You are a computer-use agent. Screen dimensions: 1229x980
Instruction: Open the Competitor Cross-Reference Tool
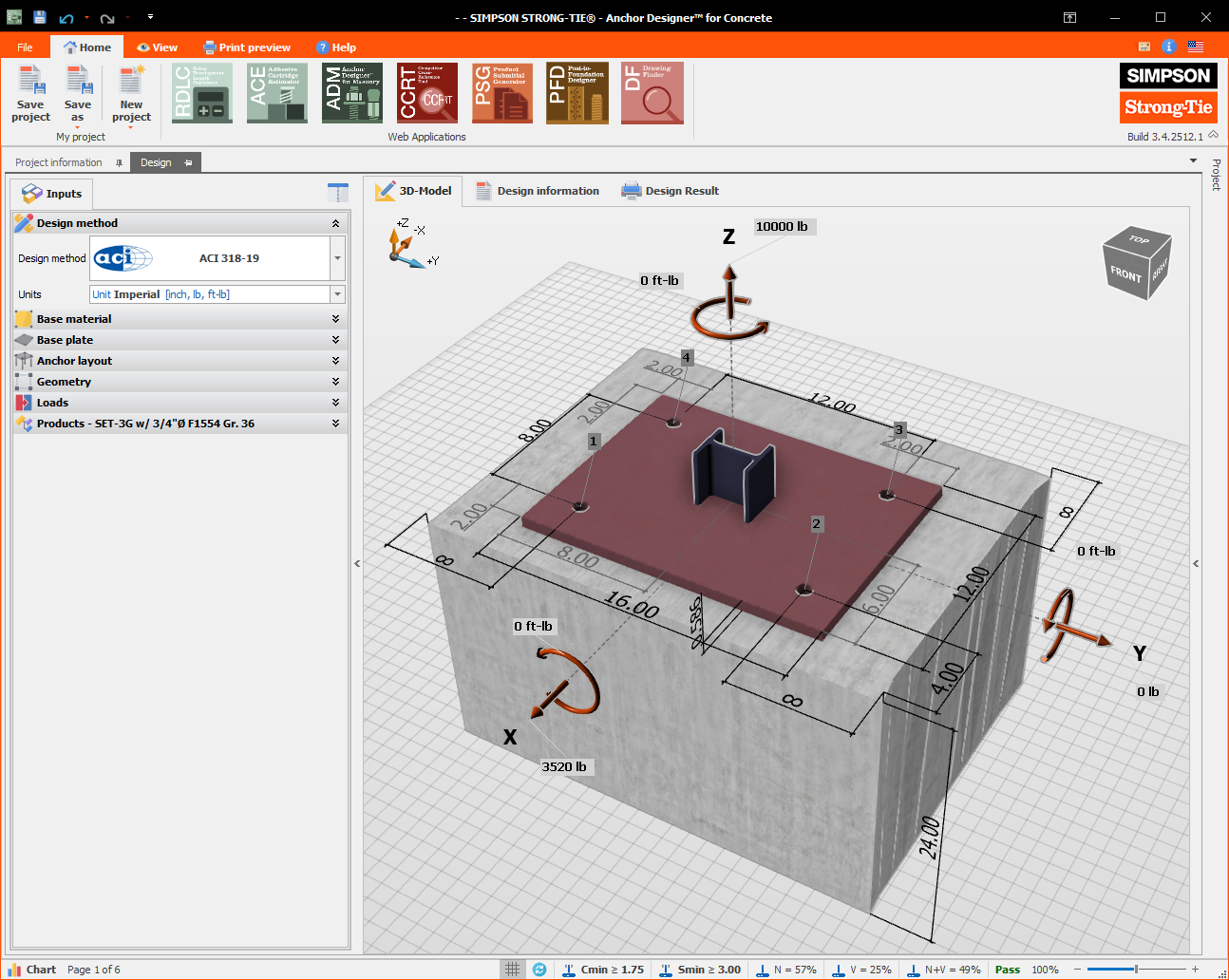426,93
